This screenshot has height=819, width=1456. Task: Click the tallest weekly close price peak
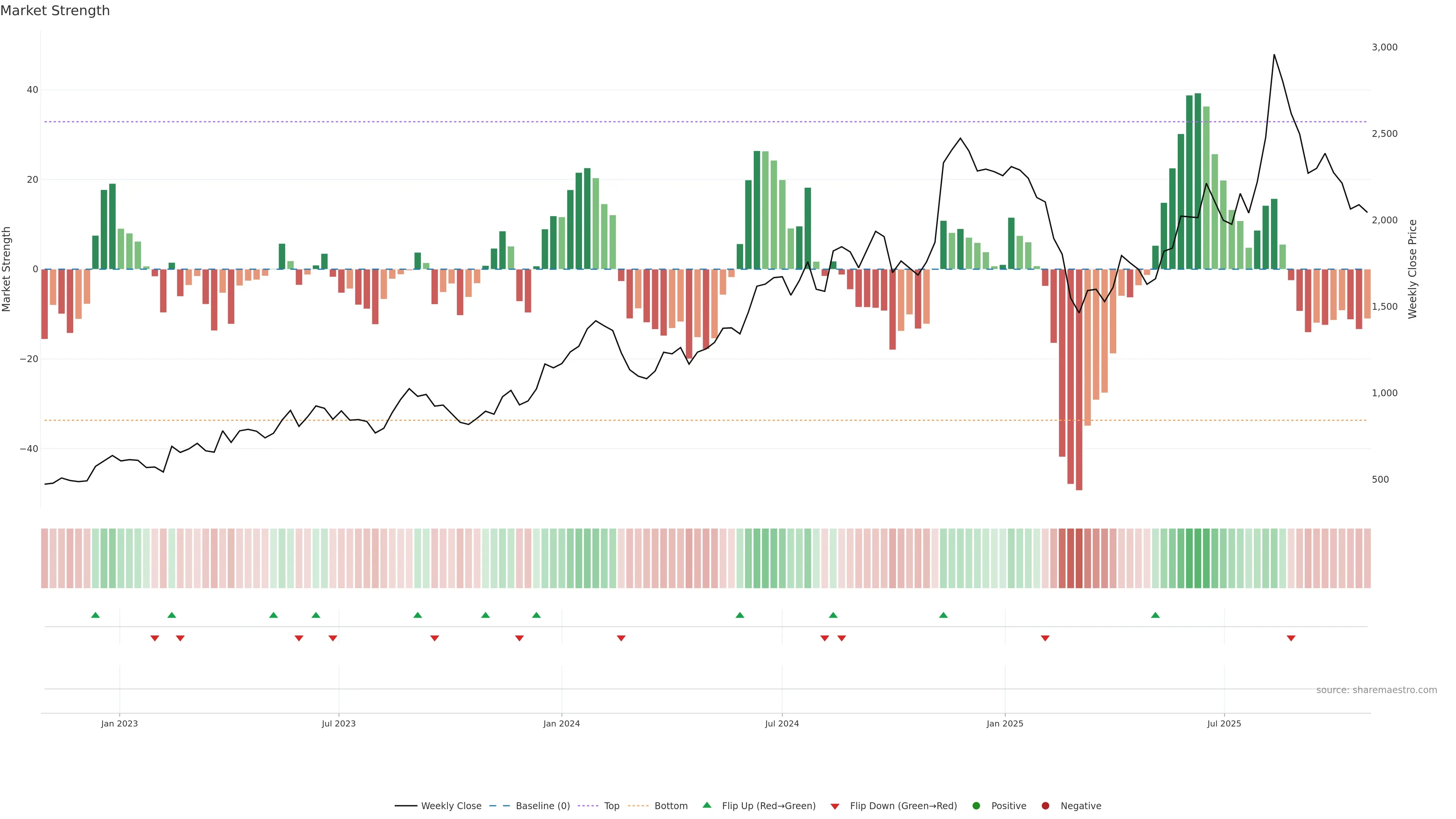tap(1274, 55)
